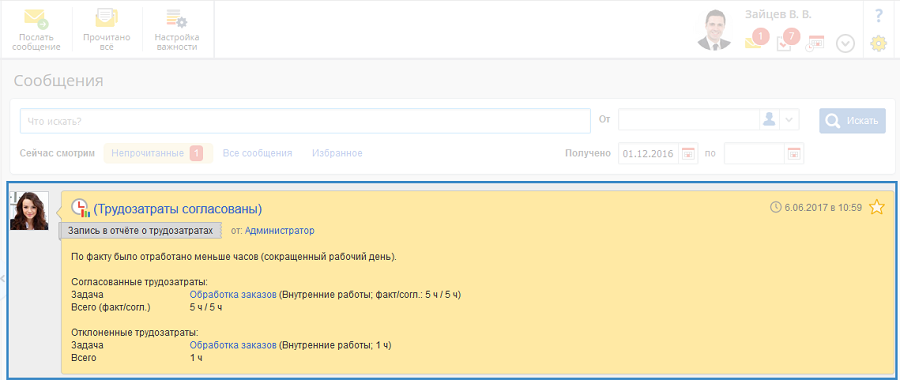
Task: Click the Запись в отчёте о трудозатратах tag
Action: tap(141, 230)
